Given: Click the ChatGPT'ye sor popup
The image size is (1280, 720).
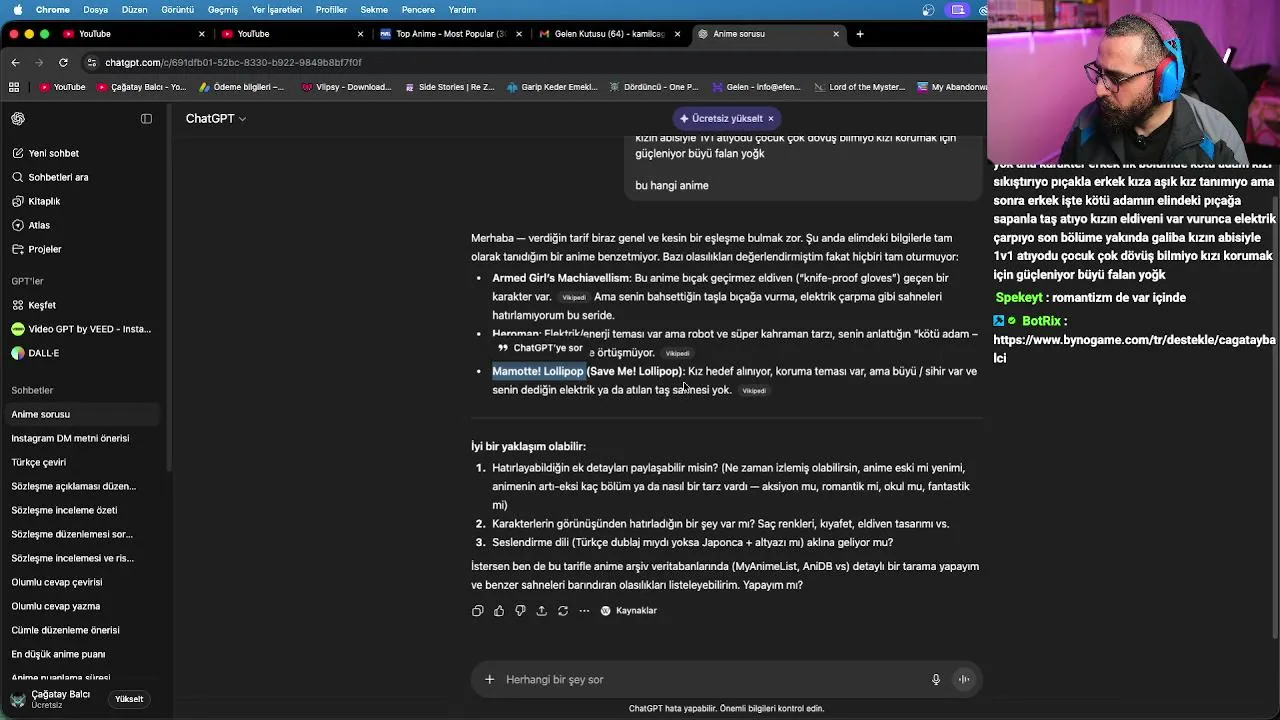Looking at the screenshot, I should point(540,348).
